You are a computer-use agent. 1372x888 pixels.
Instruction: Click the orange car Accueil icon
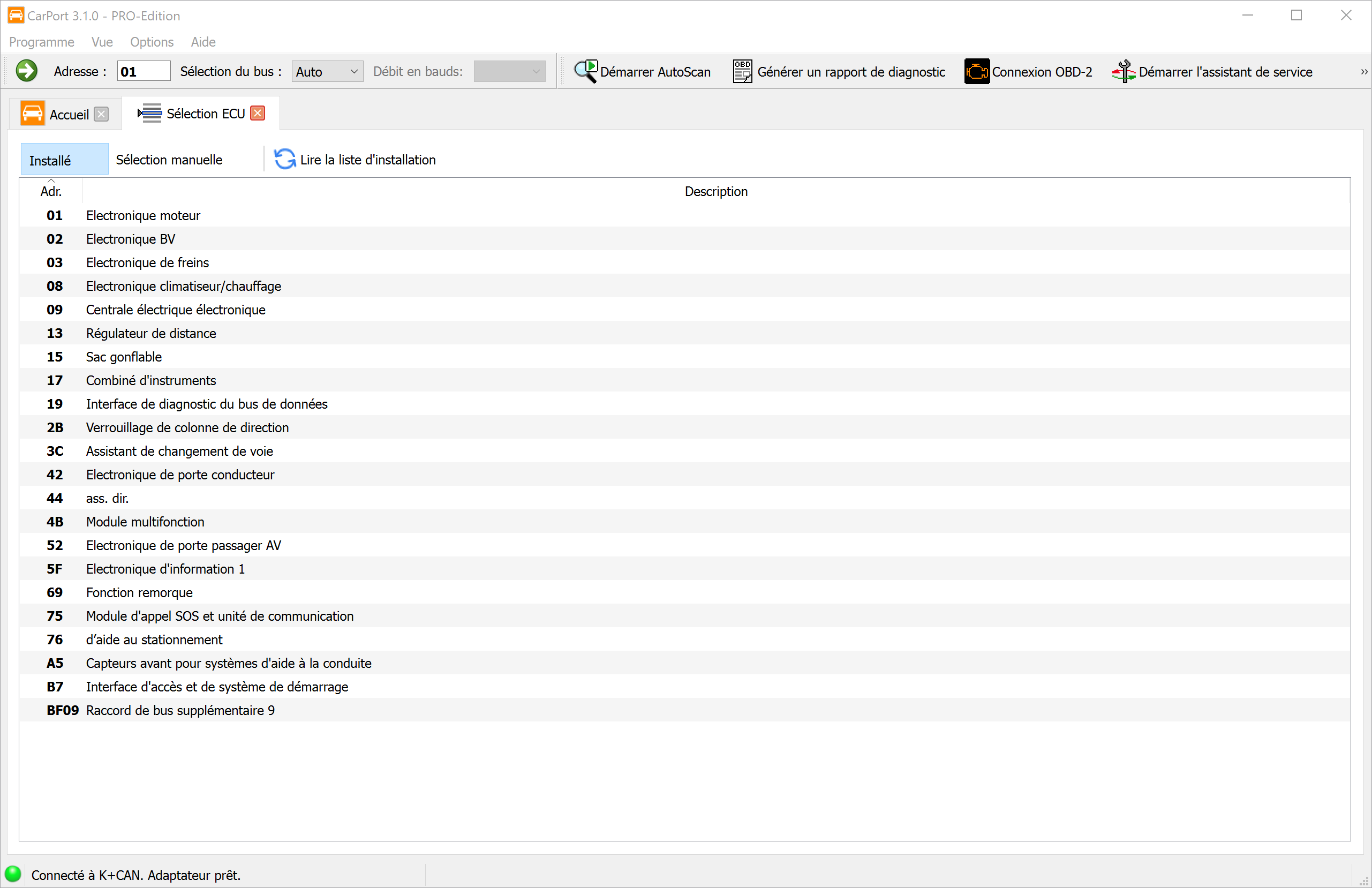pos(32,114)
